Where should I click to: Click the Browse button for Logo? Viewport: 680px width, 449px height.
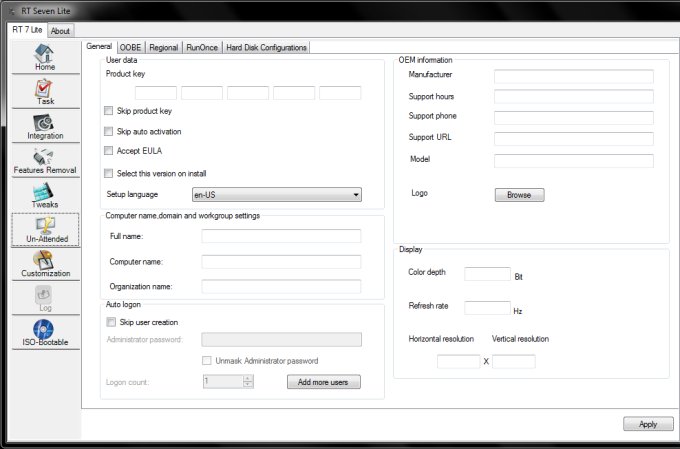click(519, 195)
